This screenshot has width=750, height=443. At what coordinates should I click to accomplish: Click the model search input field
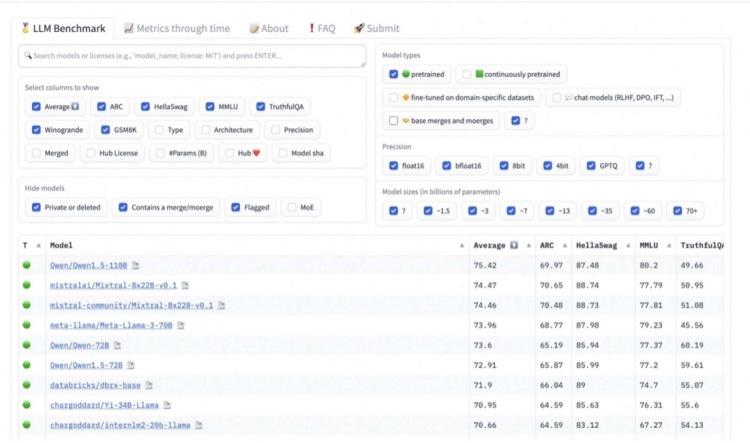192,56
